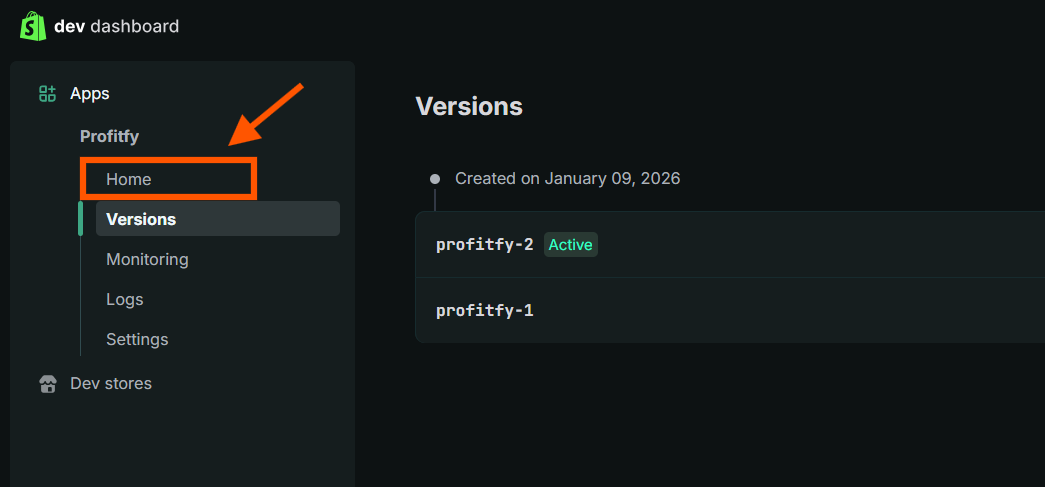
Task: Select the Profitfy app in sidebar
Action: (x=109, y=136)
